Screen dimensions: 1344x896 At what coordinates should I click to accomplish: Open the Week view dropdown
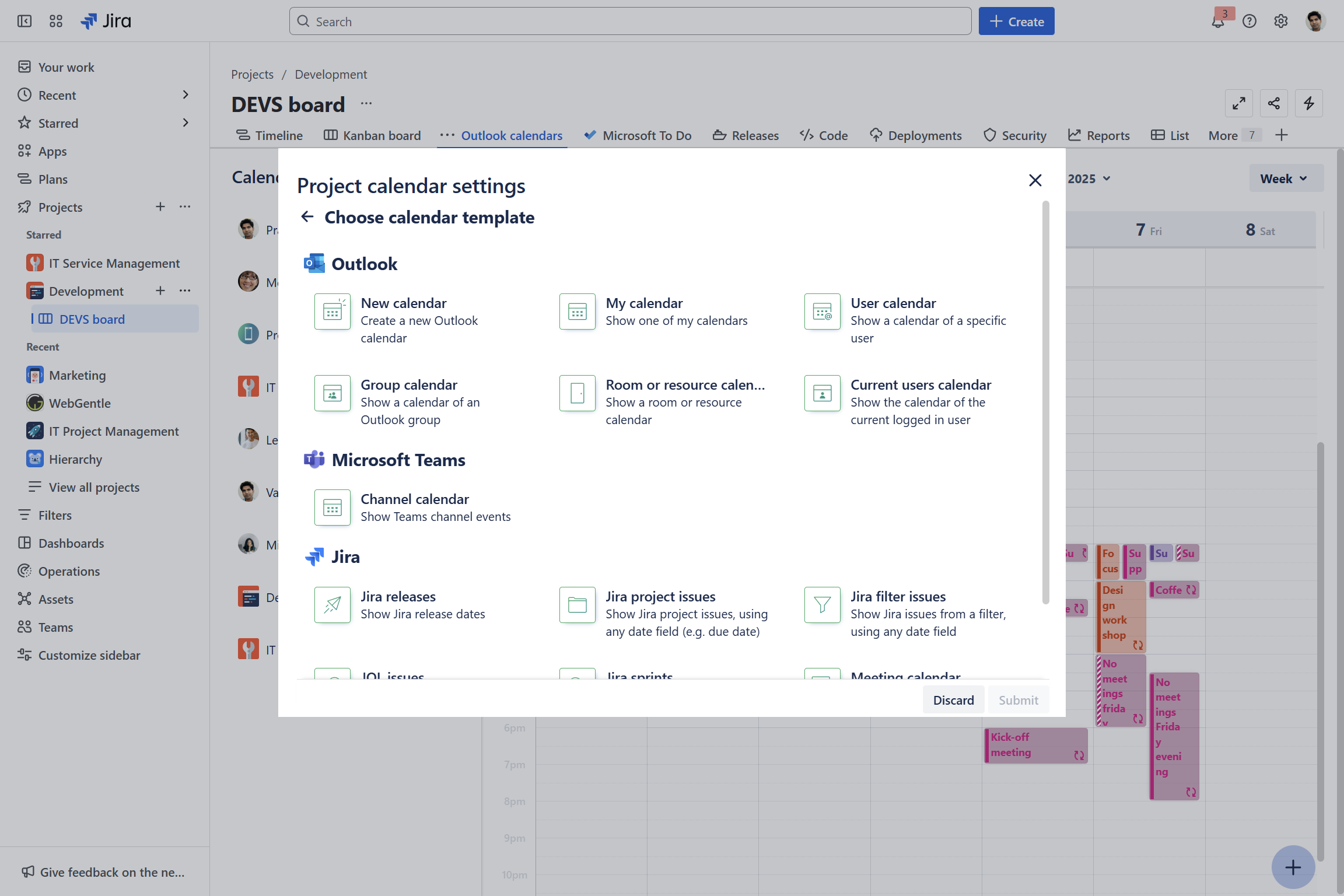[x=1285, y=178]
